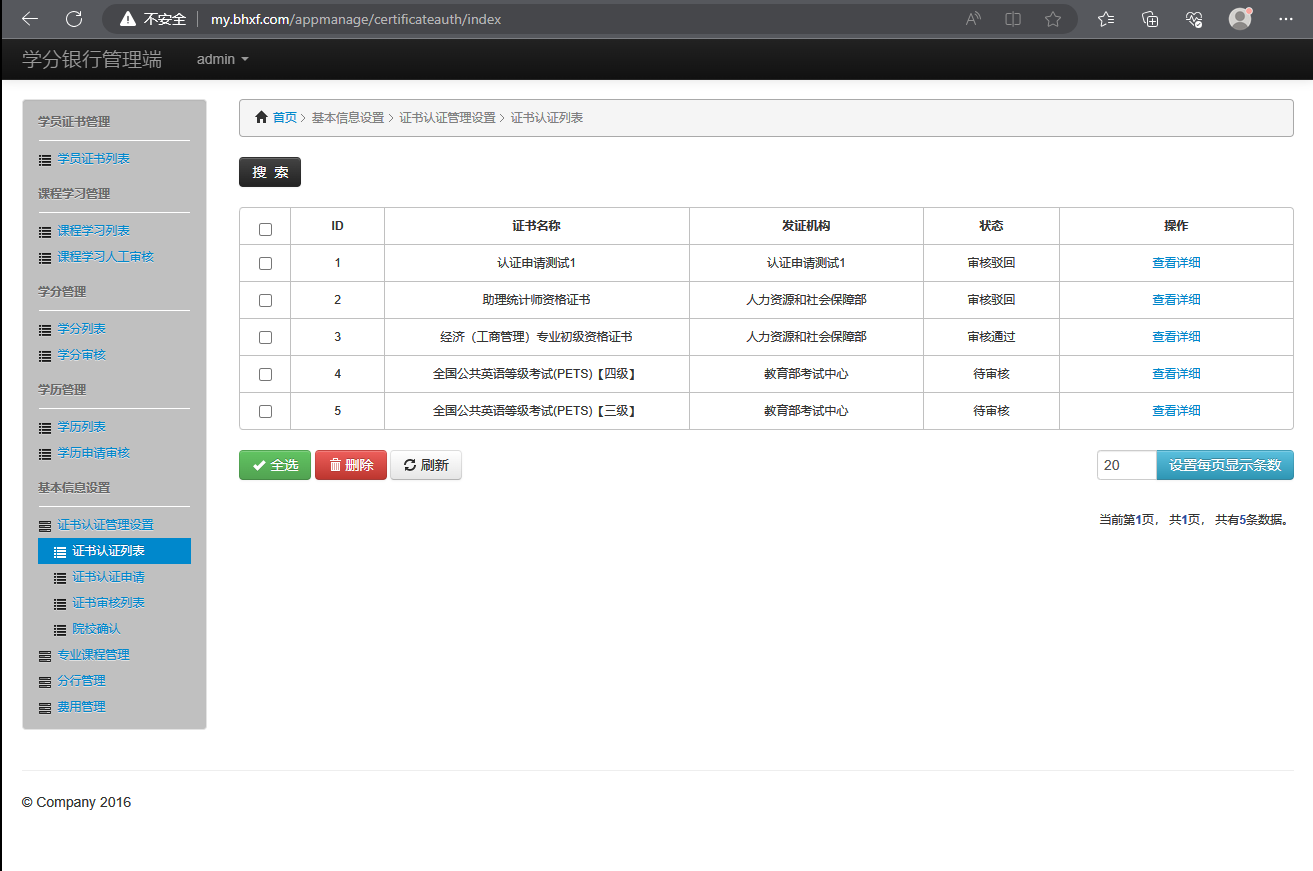Image resolution: width=1313 pixels, height=871 pixels.
Task: Open 课程学习列表 in the sidebar
Action: (x=93, y=231)
